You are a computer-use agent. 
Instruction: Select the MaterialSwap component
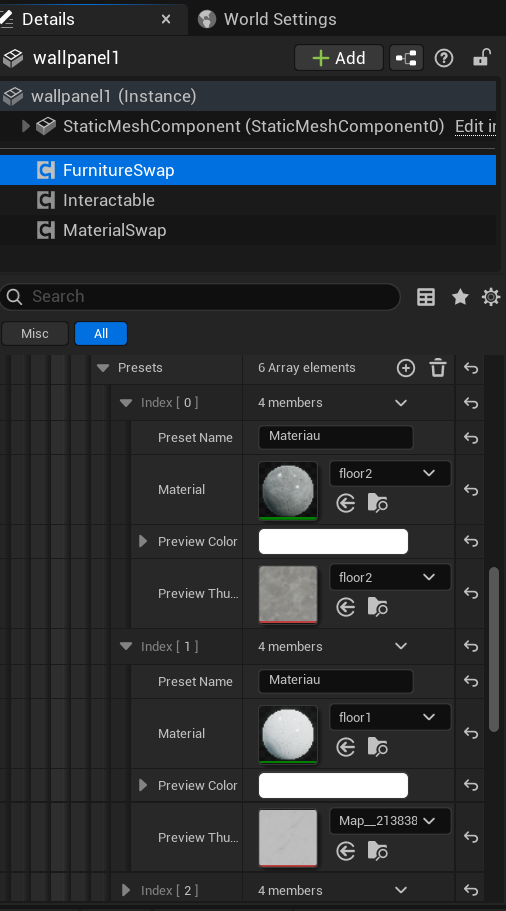coord(247,230)
